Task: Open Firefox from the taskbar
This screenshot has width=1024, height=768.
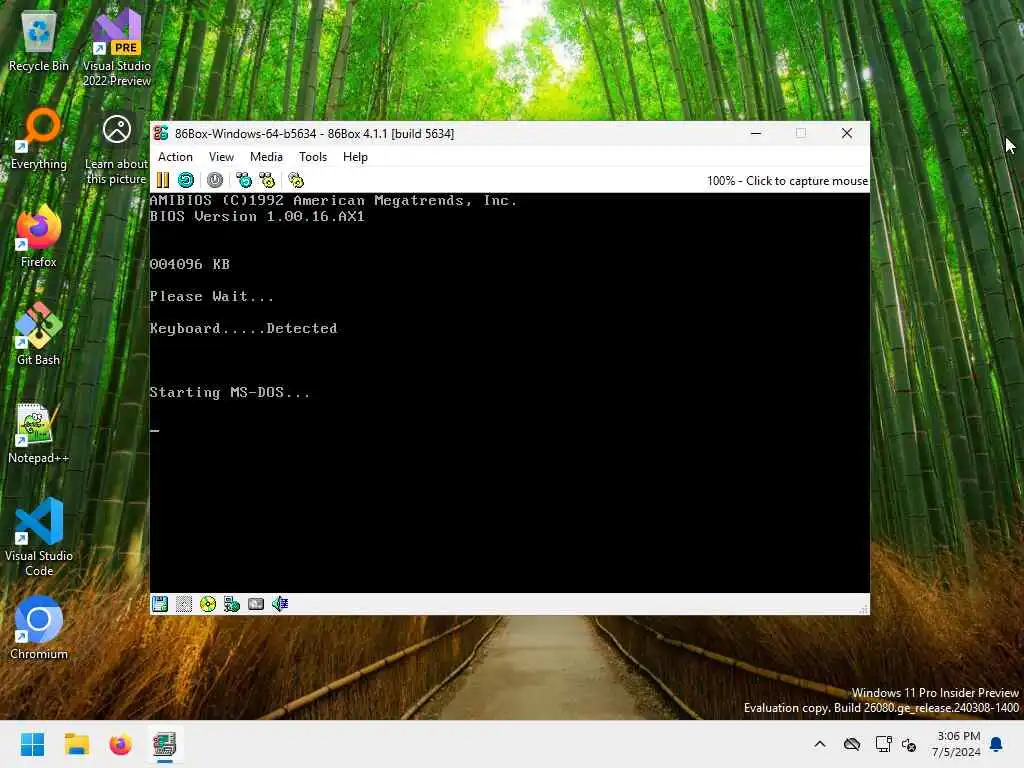Action: coord(120,744)
